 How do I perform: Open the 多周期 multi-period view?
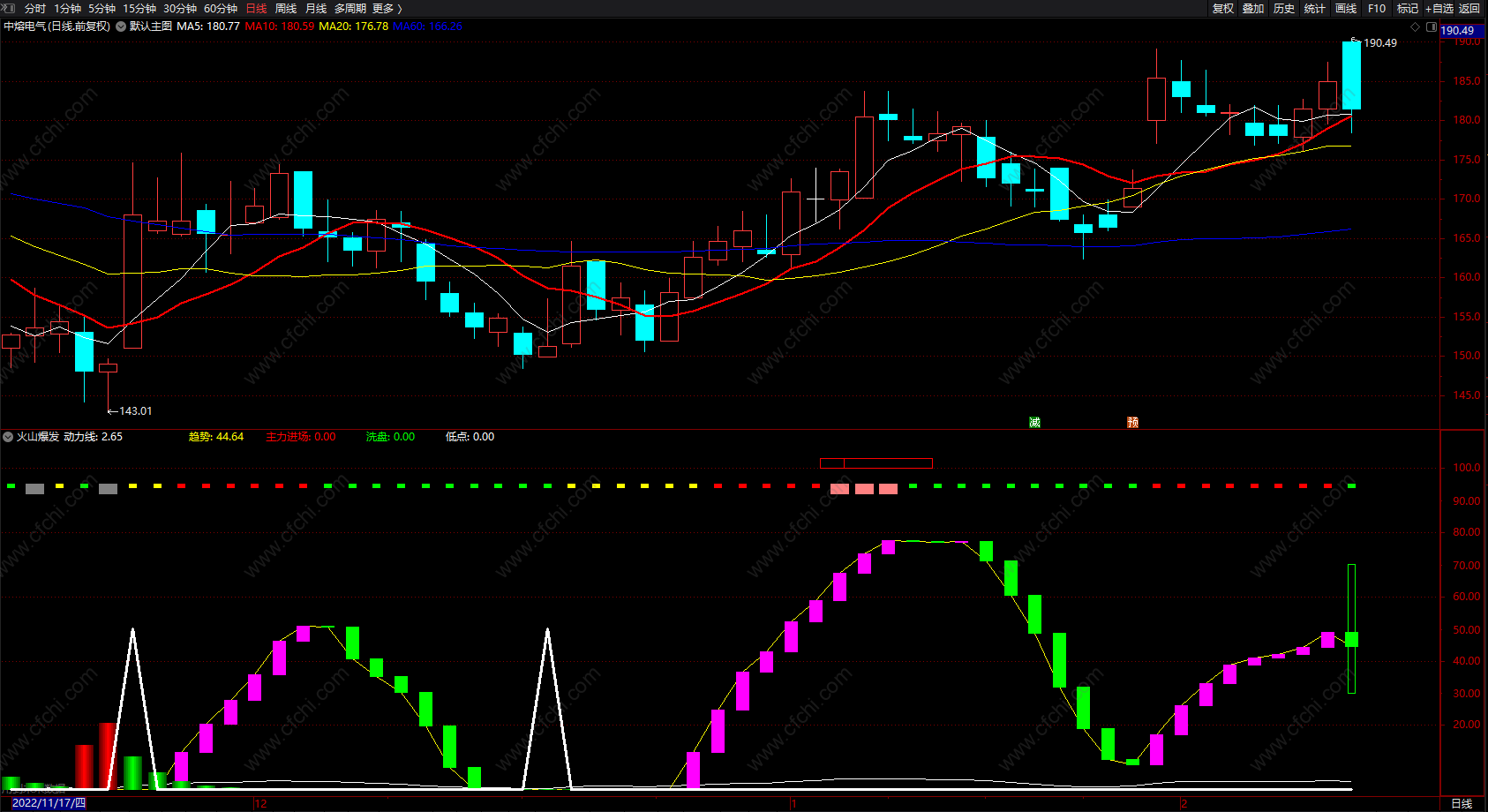pyautogui.click(x=349, y=8)
